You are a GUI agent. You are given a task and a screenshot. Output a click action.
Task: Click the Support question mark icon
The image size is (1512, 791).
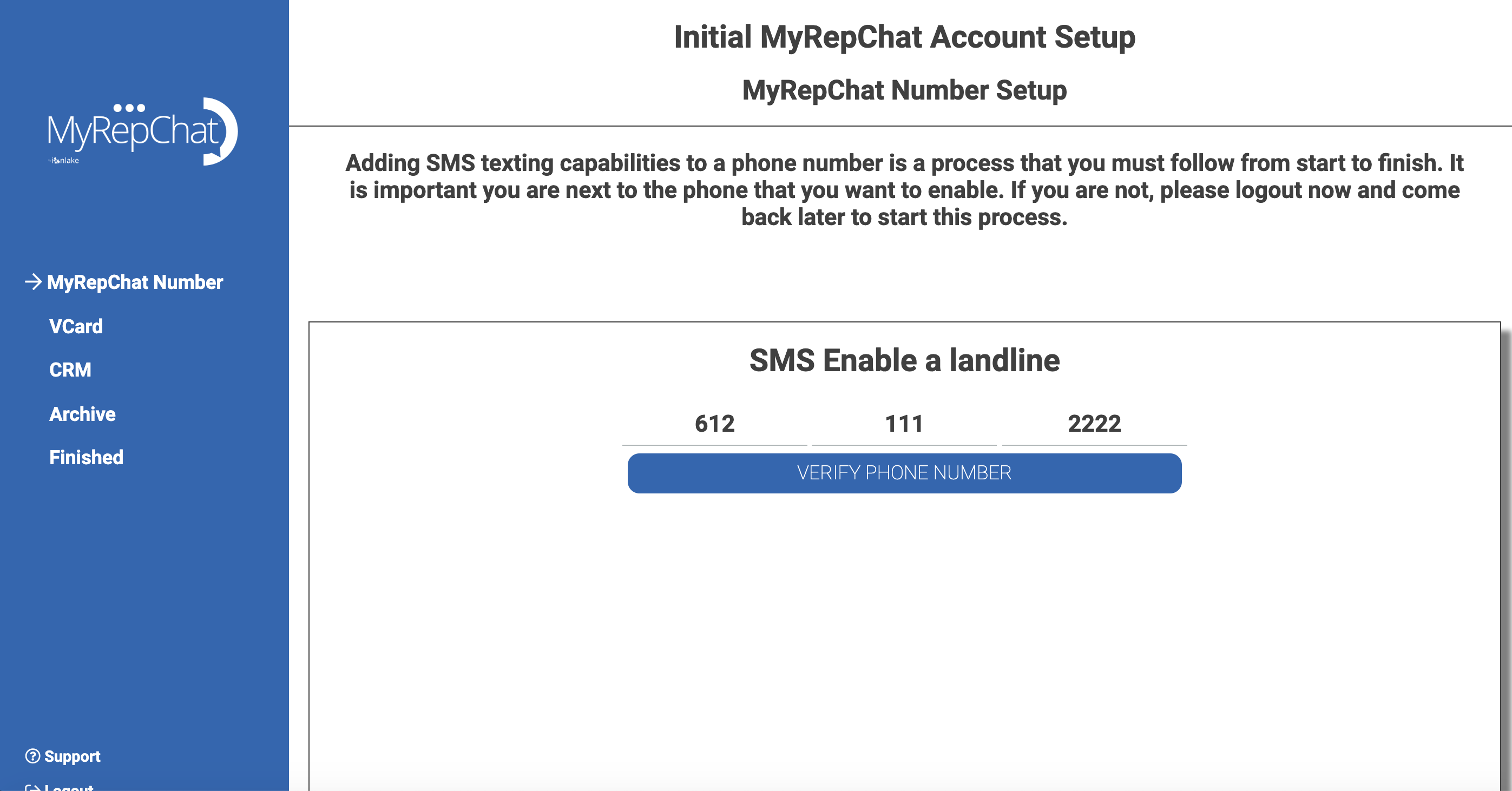(x=32, y=756)
